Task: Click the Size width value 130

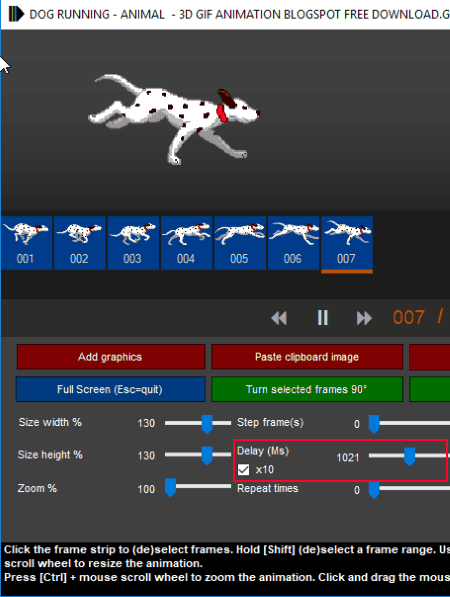Action: (146, 423)
